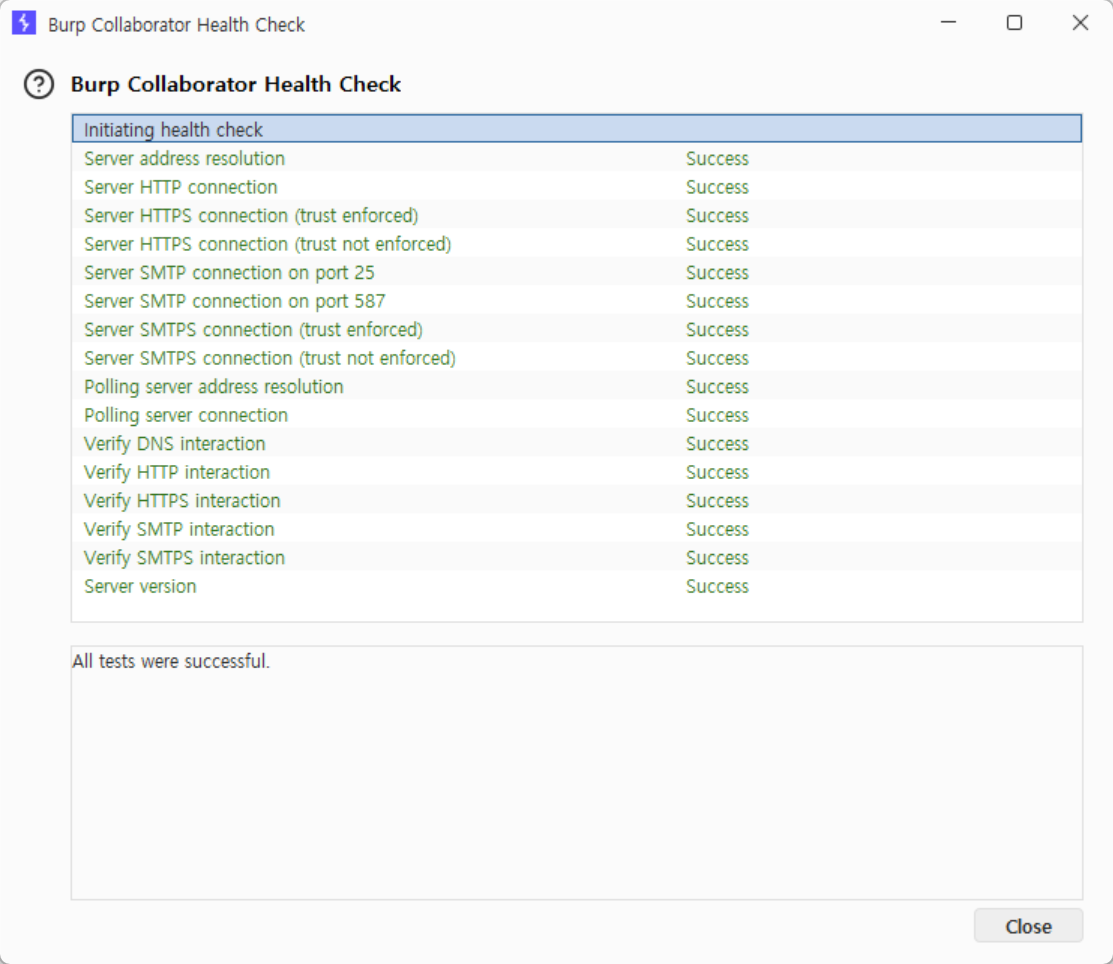Select 'Server SMTP connection on port 25'

click(x=577, y=272)
